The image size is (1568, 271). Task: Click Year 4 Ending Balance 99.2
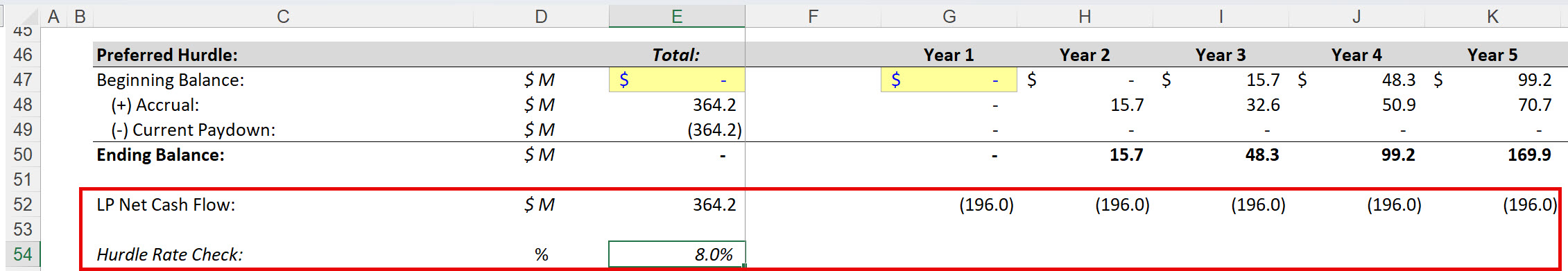(1398, 155)
